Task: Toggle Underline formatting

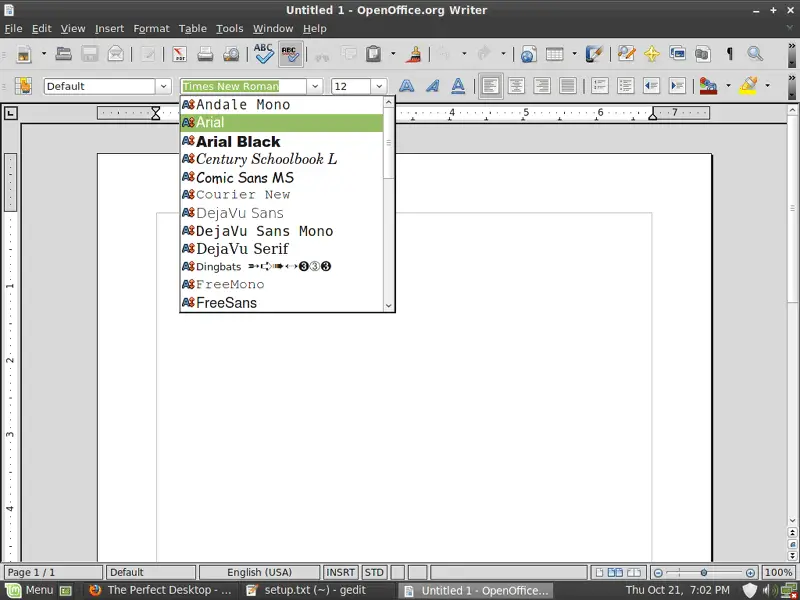Action: pos(458,86)
